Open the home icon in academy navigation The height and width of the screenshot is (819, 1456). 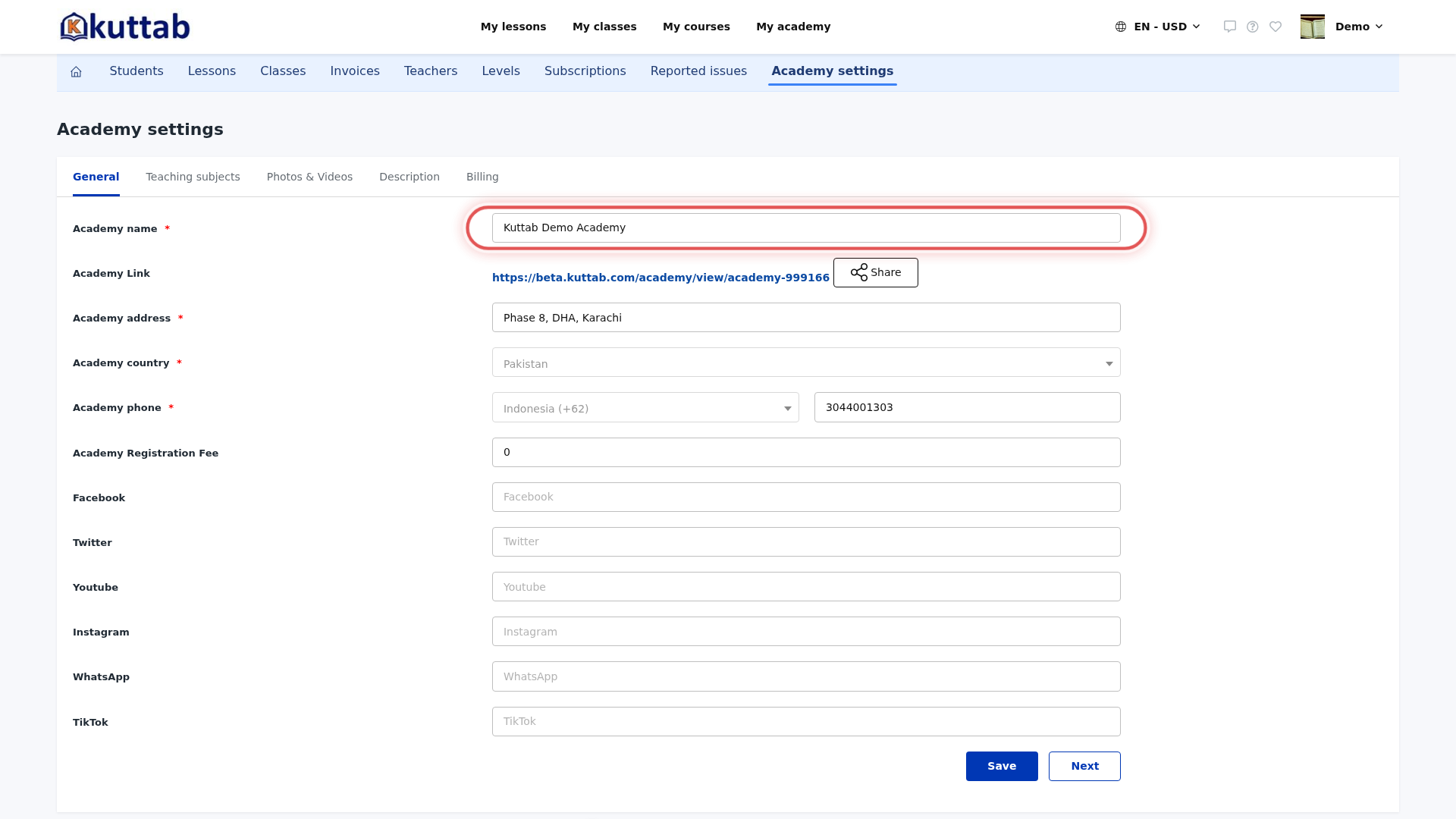[76, 71]
